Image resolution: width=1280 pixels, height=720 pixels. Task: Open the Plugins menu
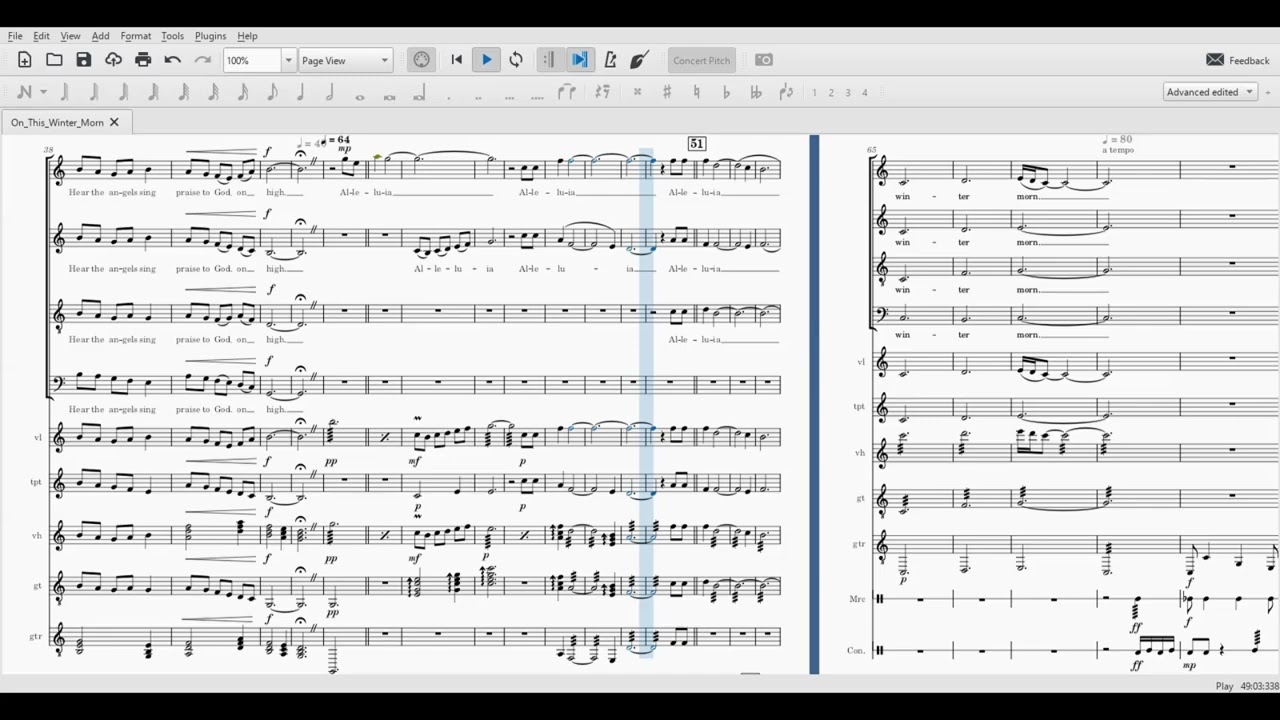pyautogui.click(x=210, y=36)
